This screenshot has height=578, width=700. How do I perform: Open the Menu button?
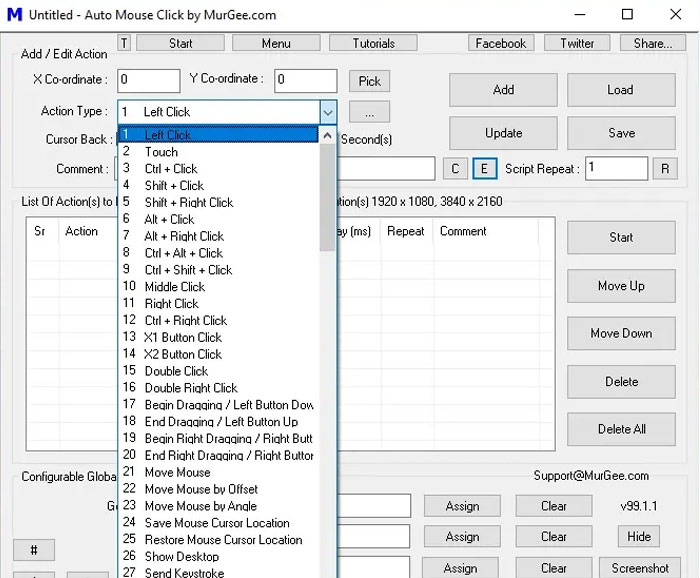click(276, 43)
